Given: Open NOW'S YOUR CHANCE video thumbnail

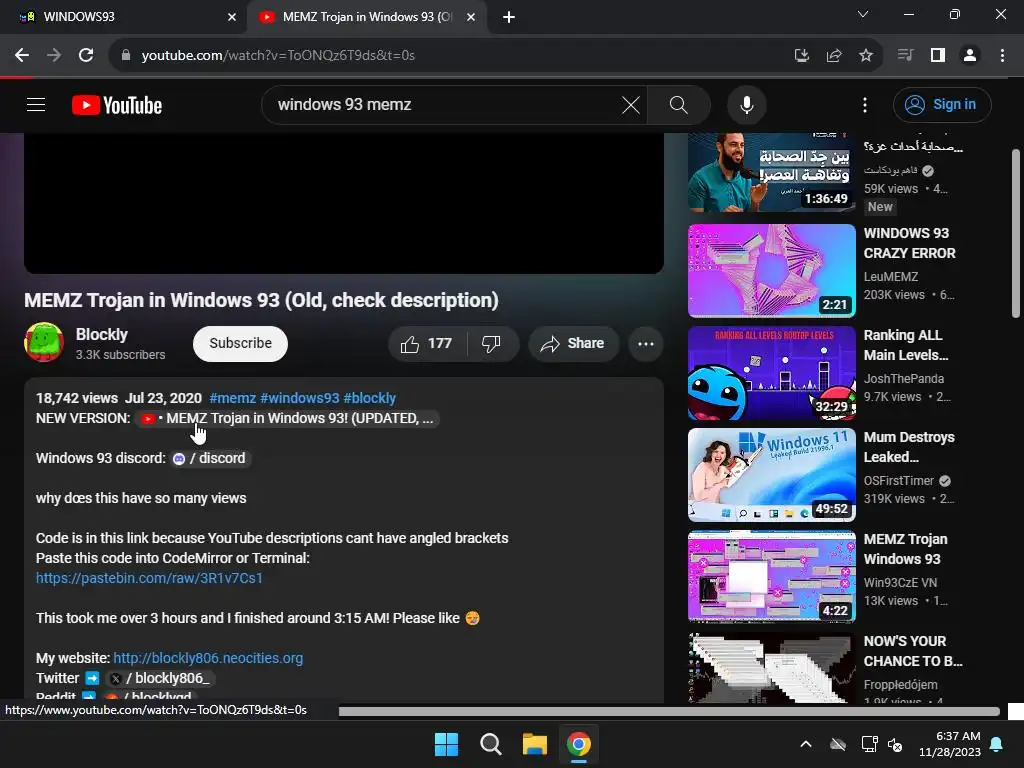Looking at the screenshot, I should click(x=772, y=667).
